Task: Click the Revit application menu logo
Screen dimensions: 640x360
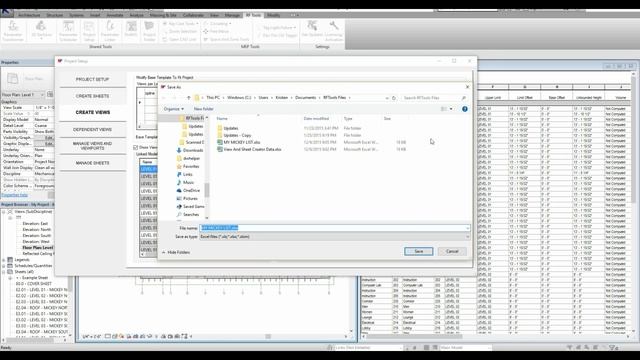Action: (6, 12)
